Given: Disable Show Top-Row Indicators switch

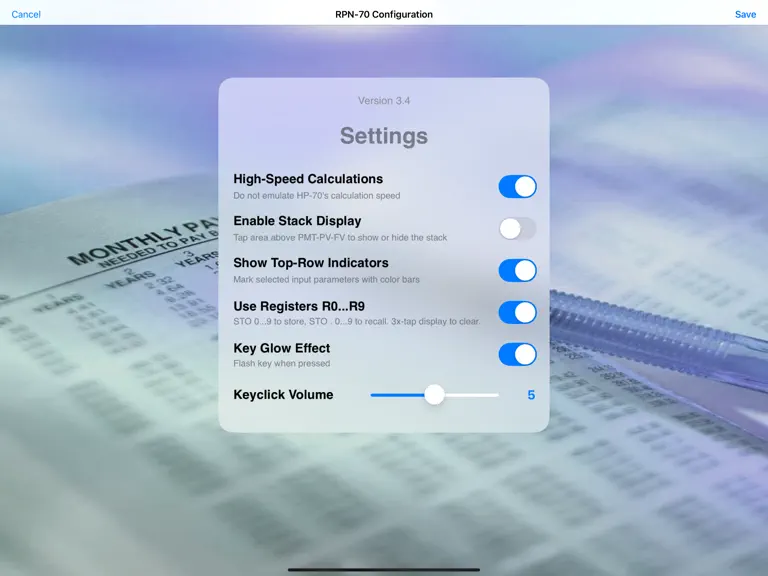Looking at the screenshot, I should [517, 270].
